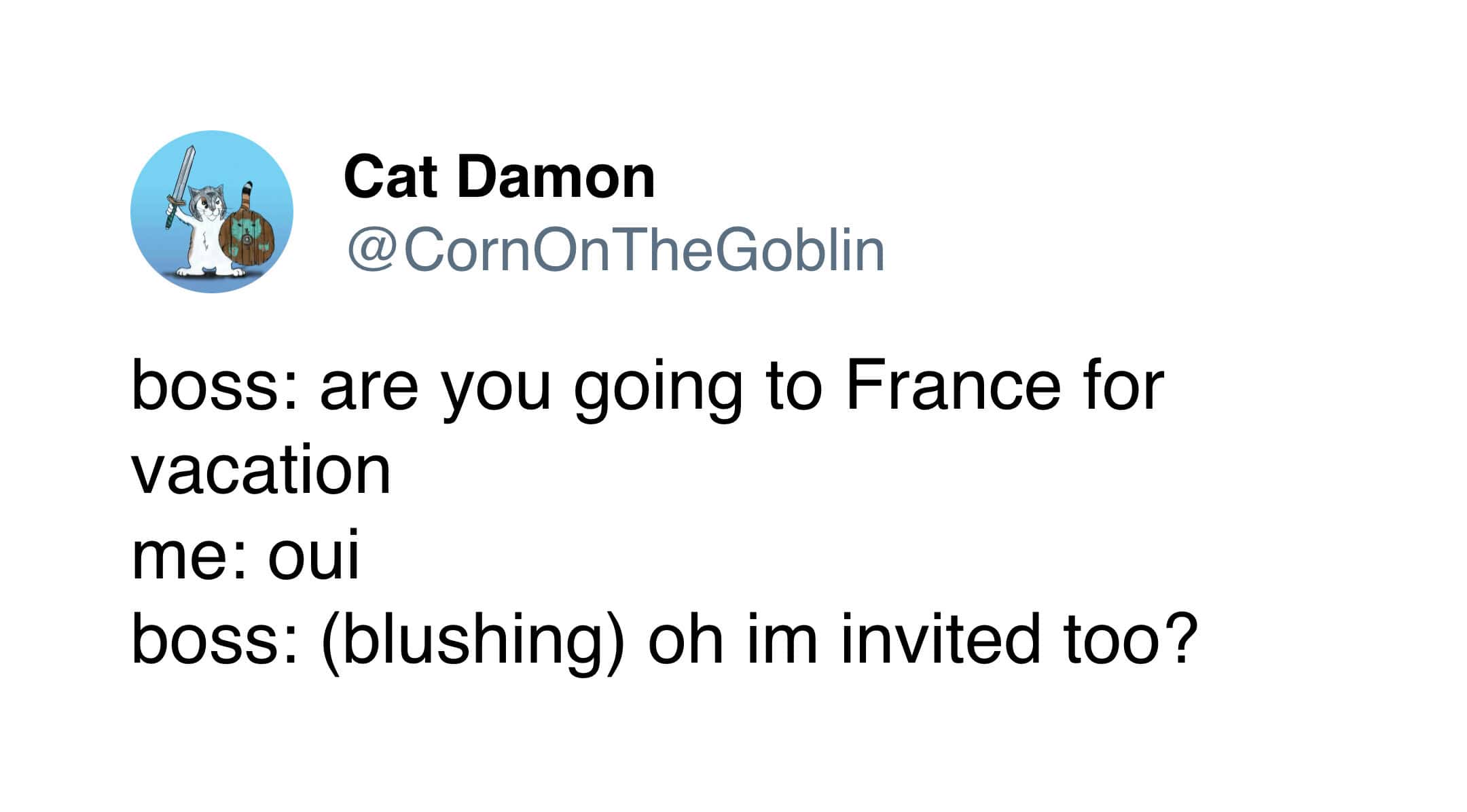
Task: Open the Cat Damon display name
Action: 499,177
